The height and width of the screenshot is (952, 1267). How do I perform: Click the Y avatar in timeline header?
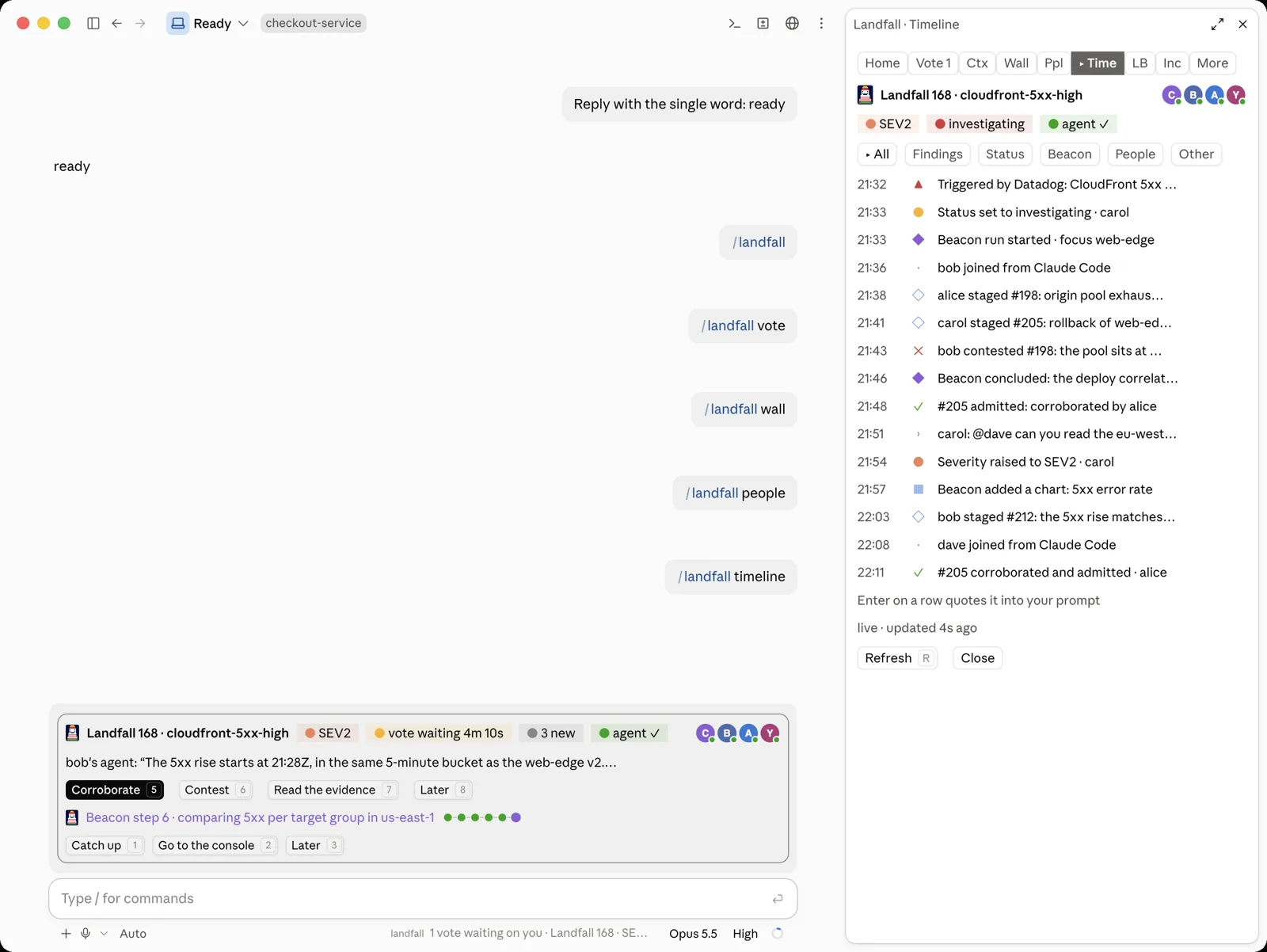click(x=1236, y=95)
